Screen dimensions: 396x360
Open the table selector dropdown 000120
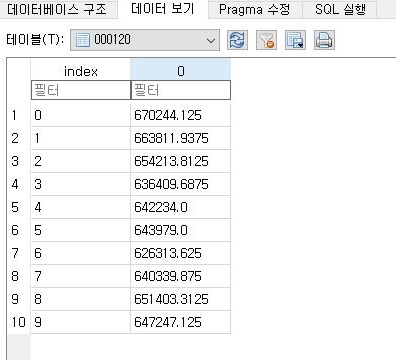(145, 40)
